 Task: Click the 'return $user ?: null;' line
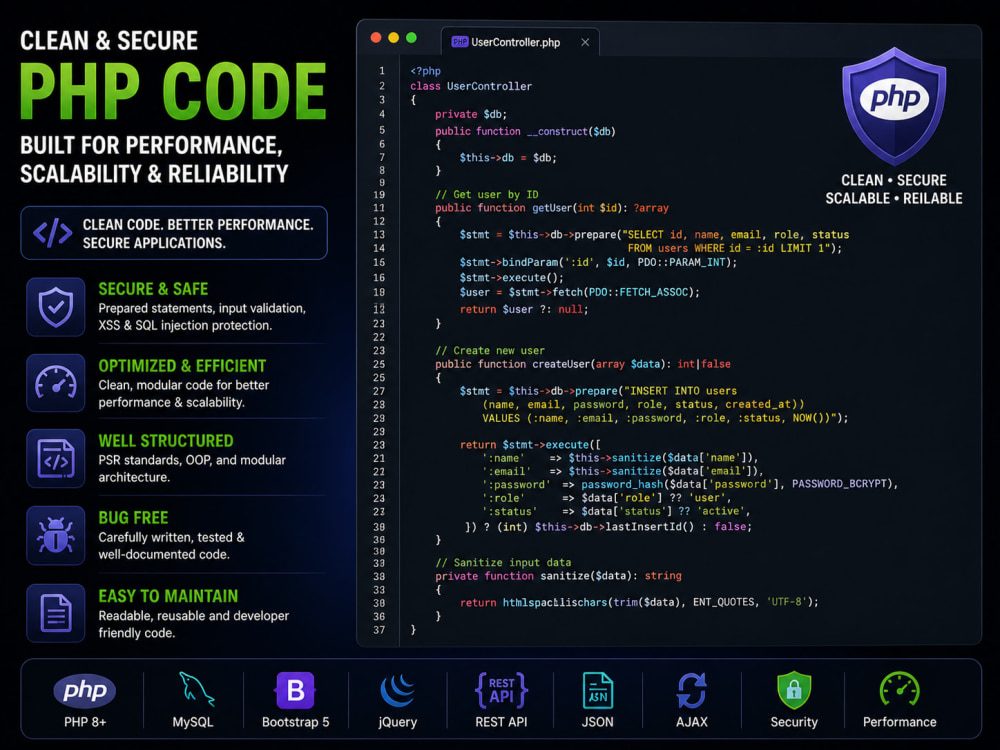pyautogui.click(x=524, y=309)
